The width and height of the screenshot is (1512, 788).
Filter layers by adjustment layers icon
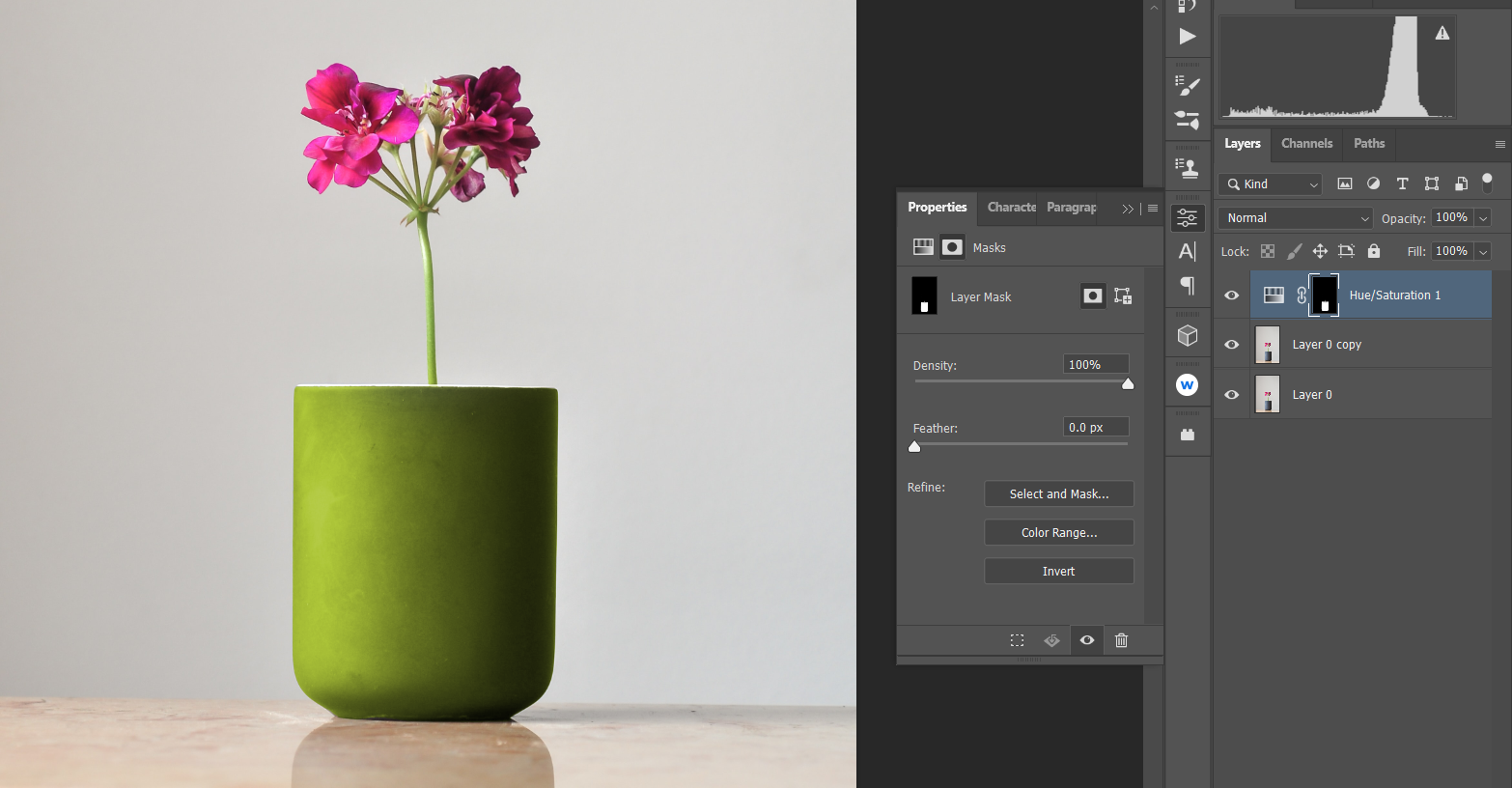(1374, 183)
